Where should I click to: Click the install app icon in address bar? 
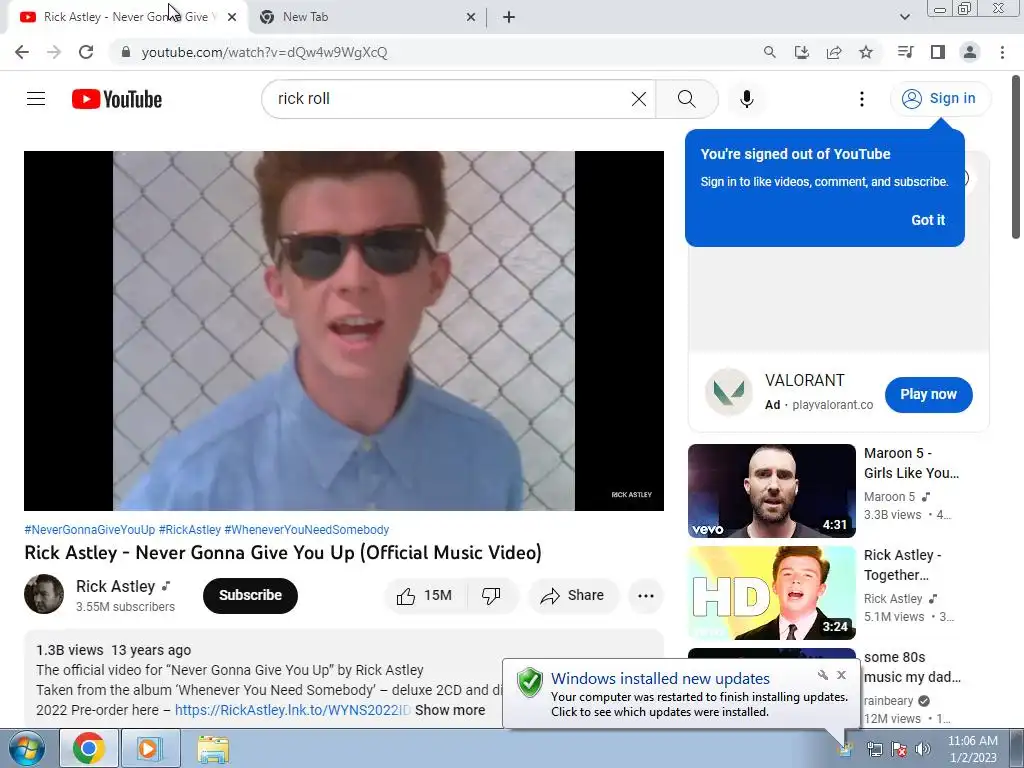(802, 52)
